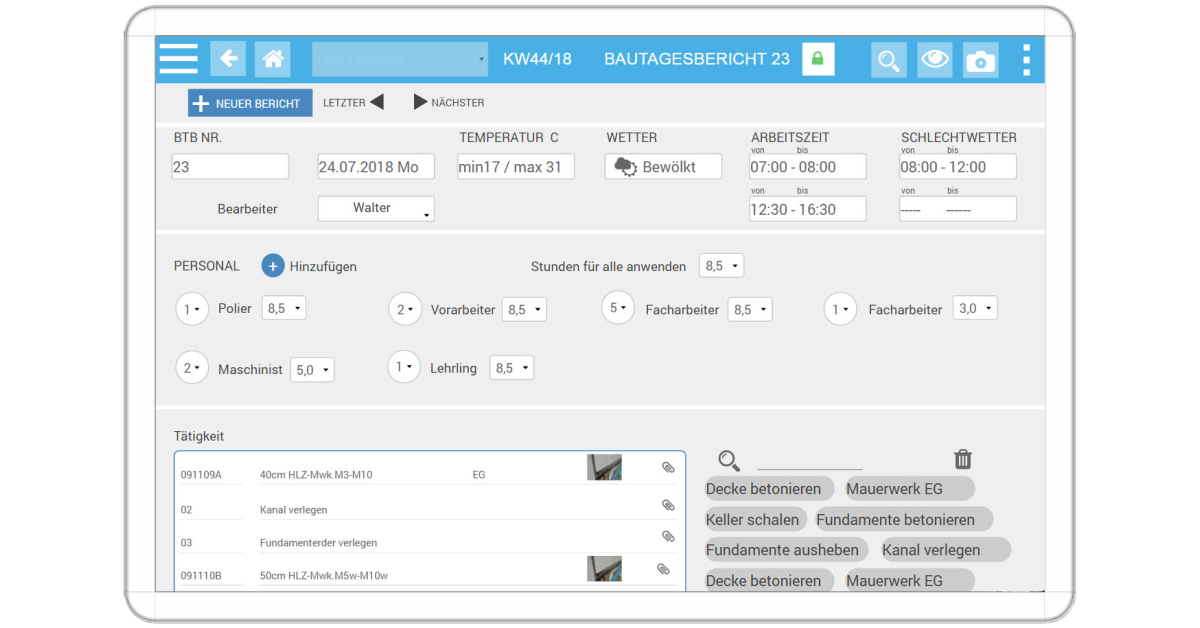Click the eye preview icon

click(934, 59)
